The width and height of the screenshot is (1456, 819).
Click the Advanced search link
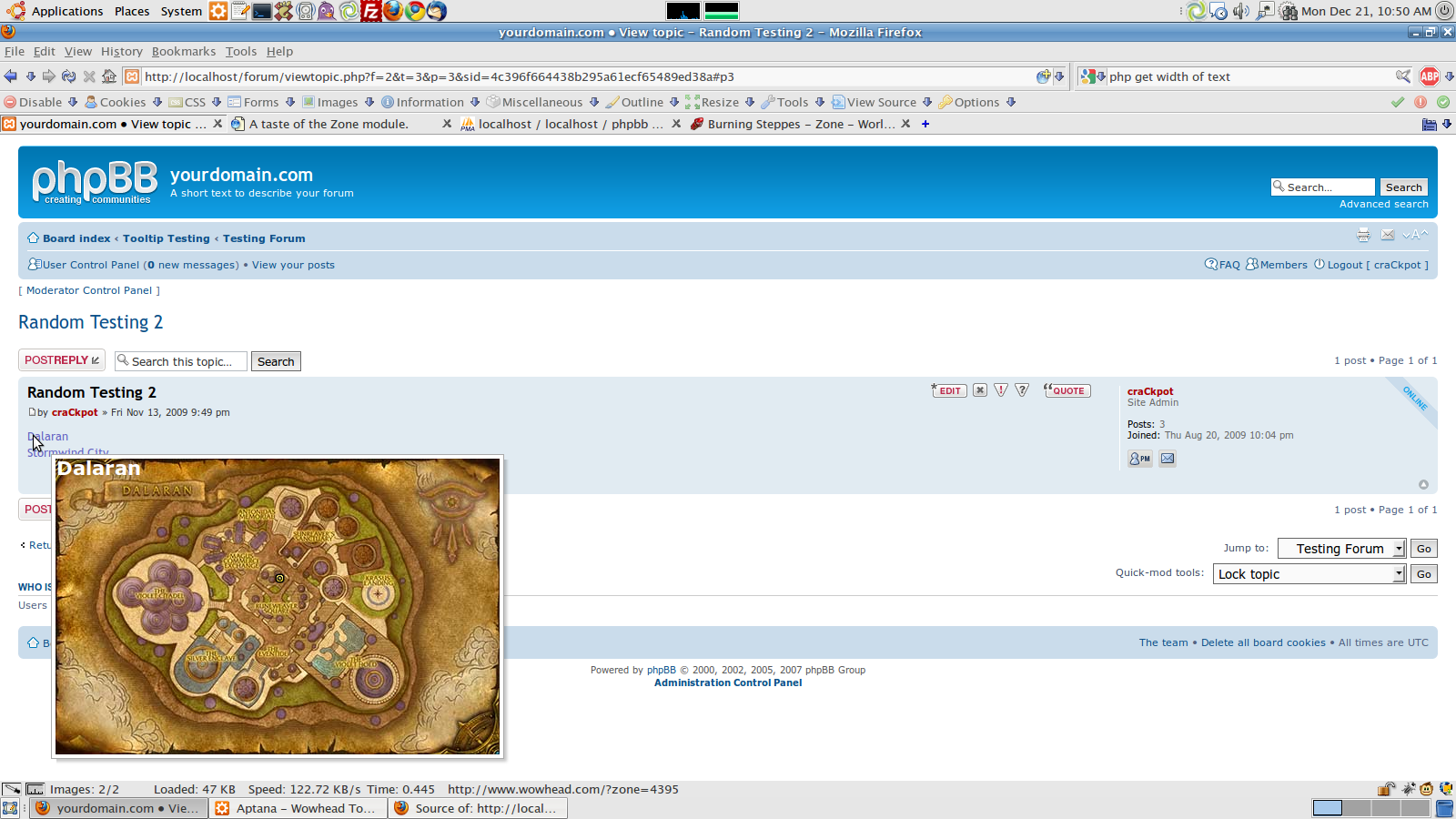tap(1383, 205)
